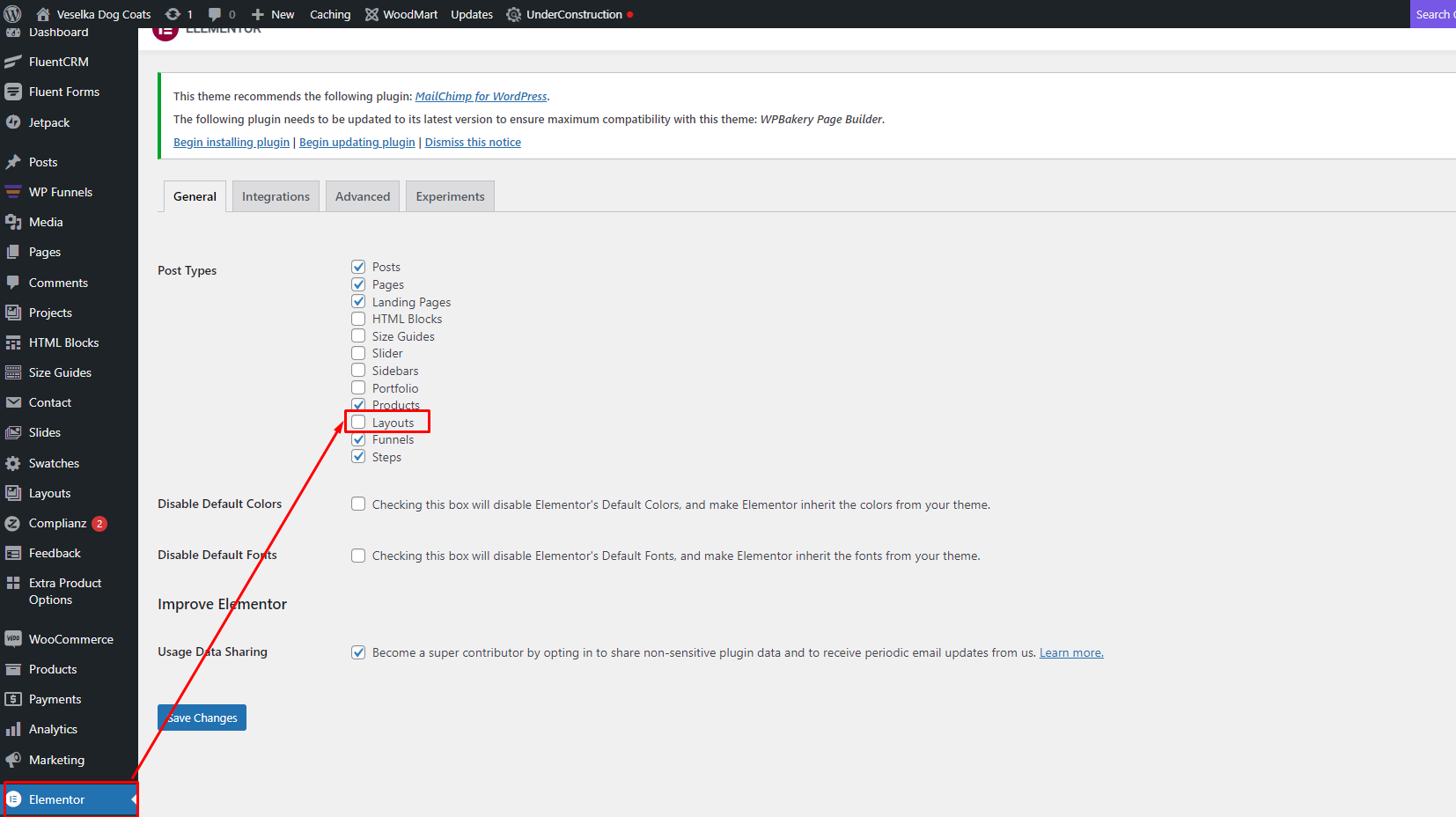This screenshot has width=1456, height=817.
Task: Open the Slides sidebar menu item
Action: click(69, 432)
